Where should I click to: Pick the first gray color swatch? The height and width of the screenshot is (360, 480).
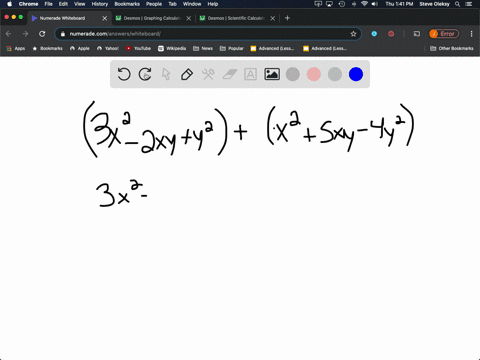[x=293, y=74]
